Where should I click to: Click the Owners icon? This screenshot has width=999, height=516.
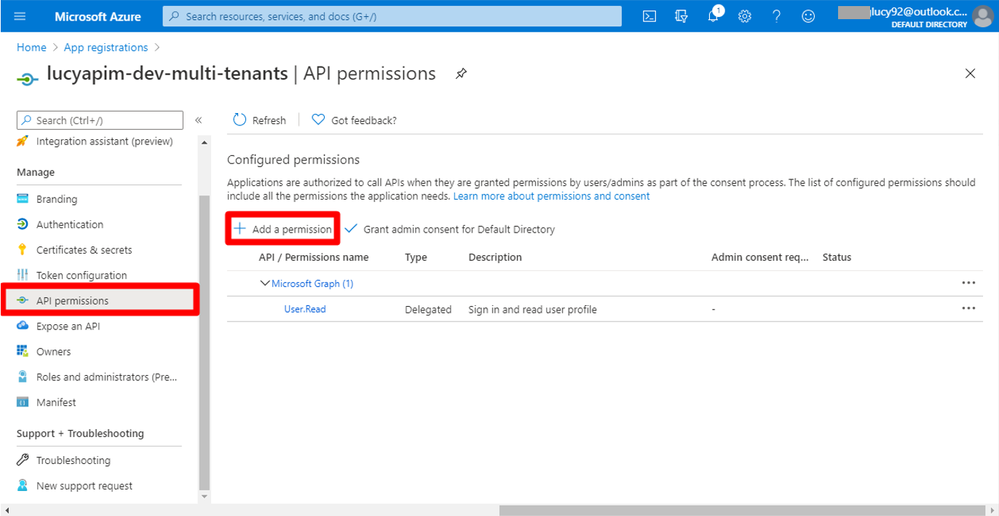point(22,351)
